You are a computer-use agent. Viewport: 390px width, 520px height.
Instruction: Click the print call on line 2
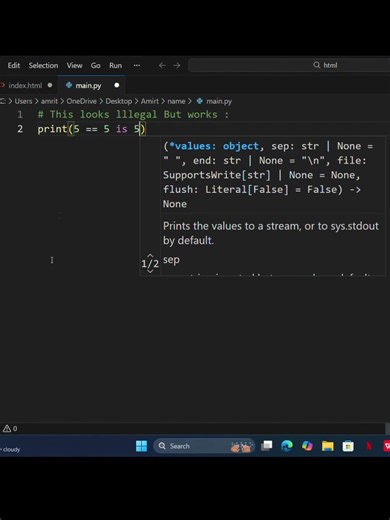point(52,129)
